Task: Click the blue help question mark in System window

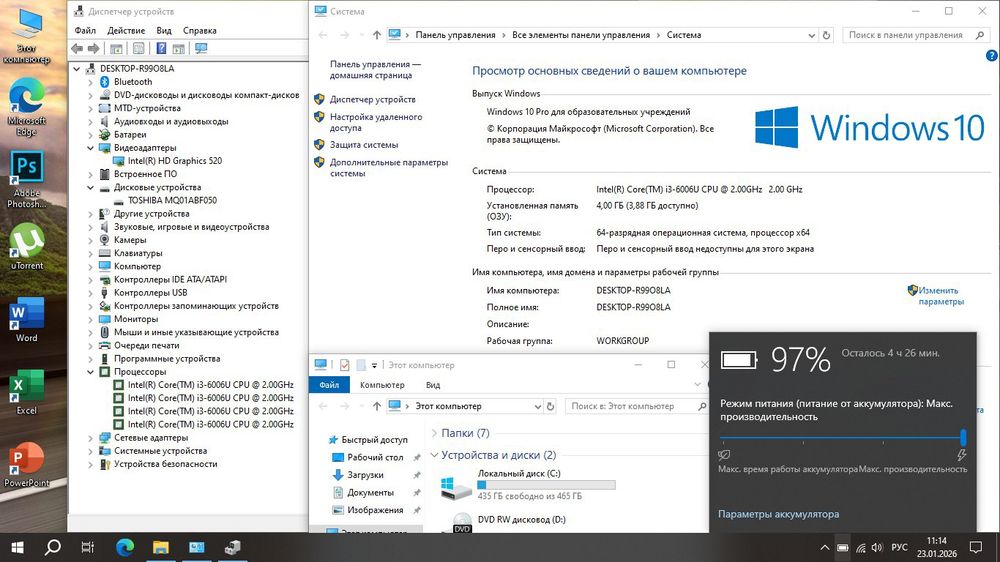Action: tap(992, 55)
